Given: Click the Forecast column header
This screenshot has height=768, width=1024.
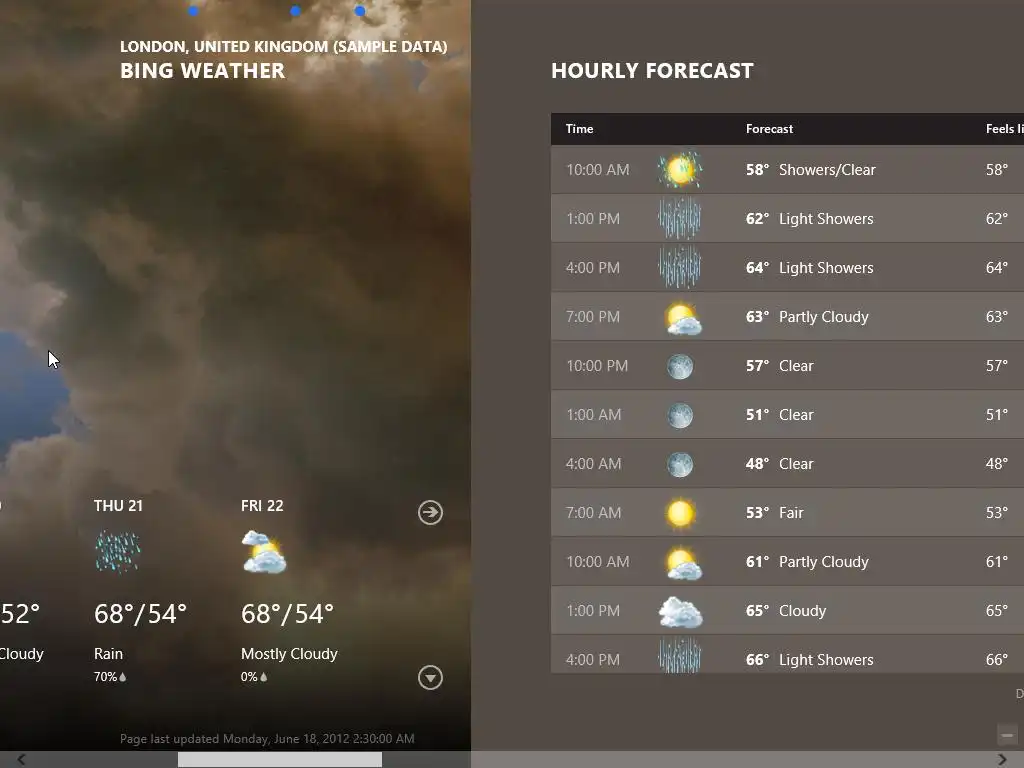Looking at the screenshot, I should 769,129.
